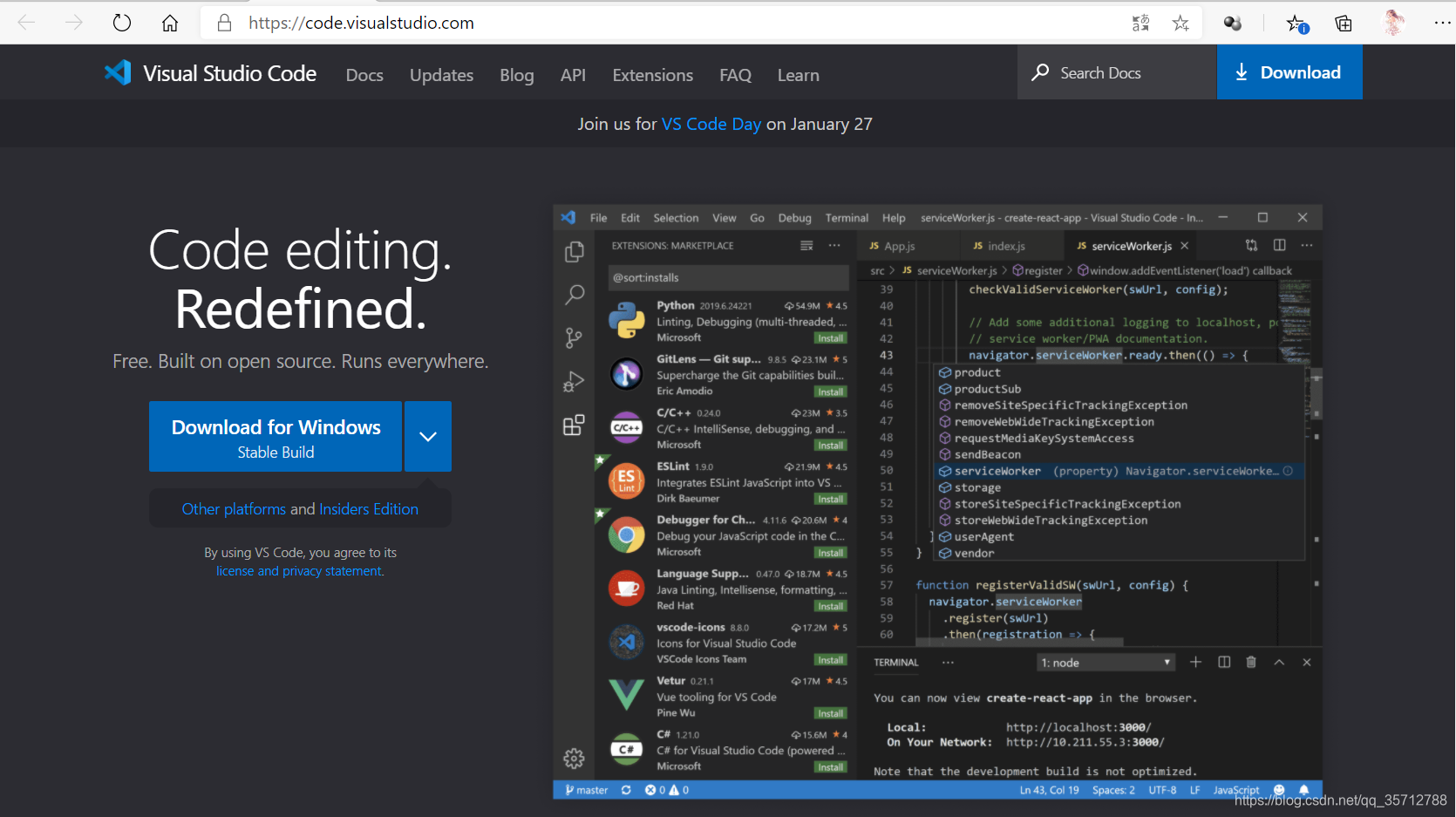Open the File menu in VS Code

tap(598, 218)
